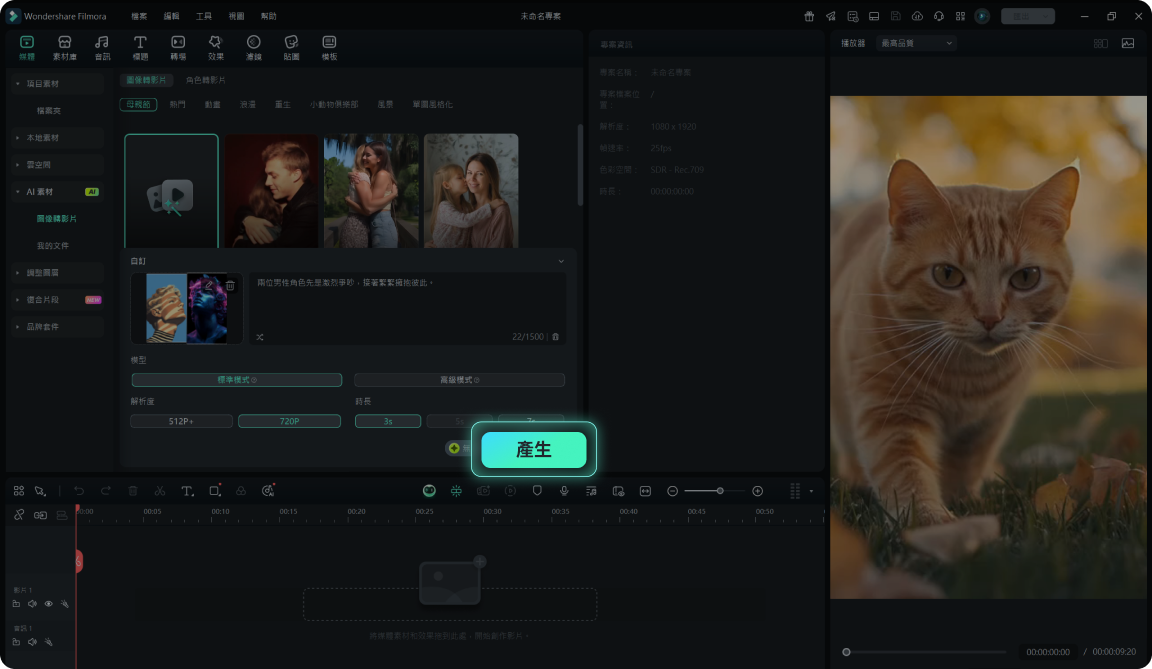Select the 母親節 category filter
The height and width of the screenshot is (669, 1152).
coord(138,104)
